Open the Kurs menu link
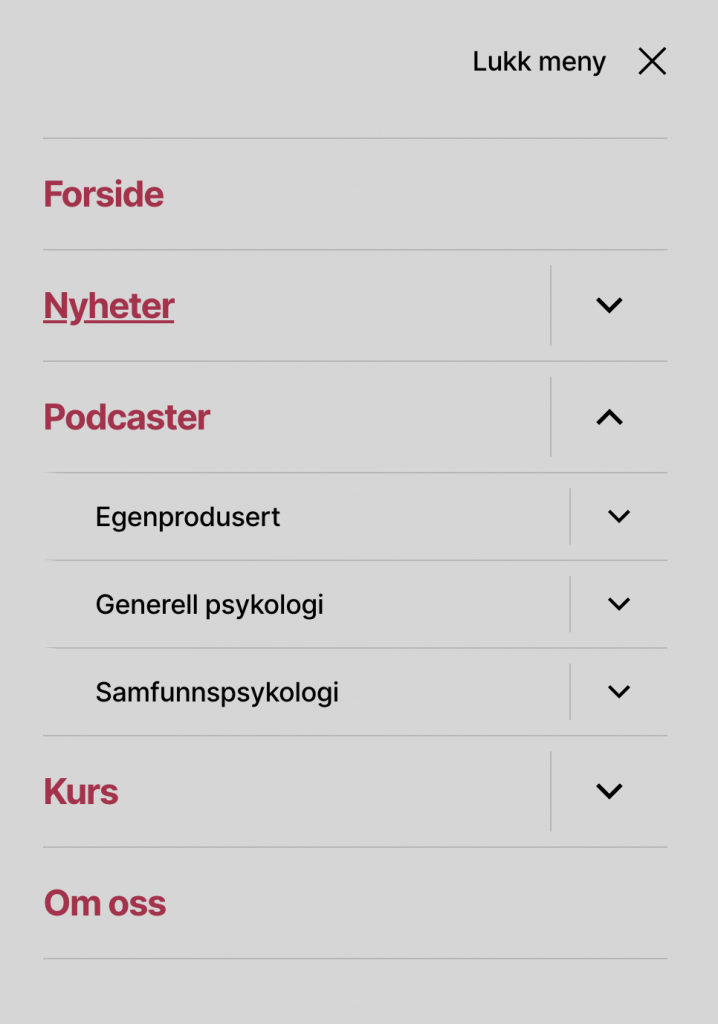The height and width of the screenshot is (1024, 718). [81, 792]
